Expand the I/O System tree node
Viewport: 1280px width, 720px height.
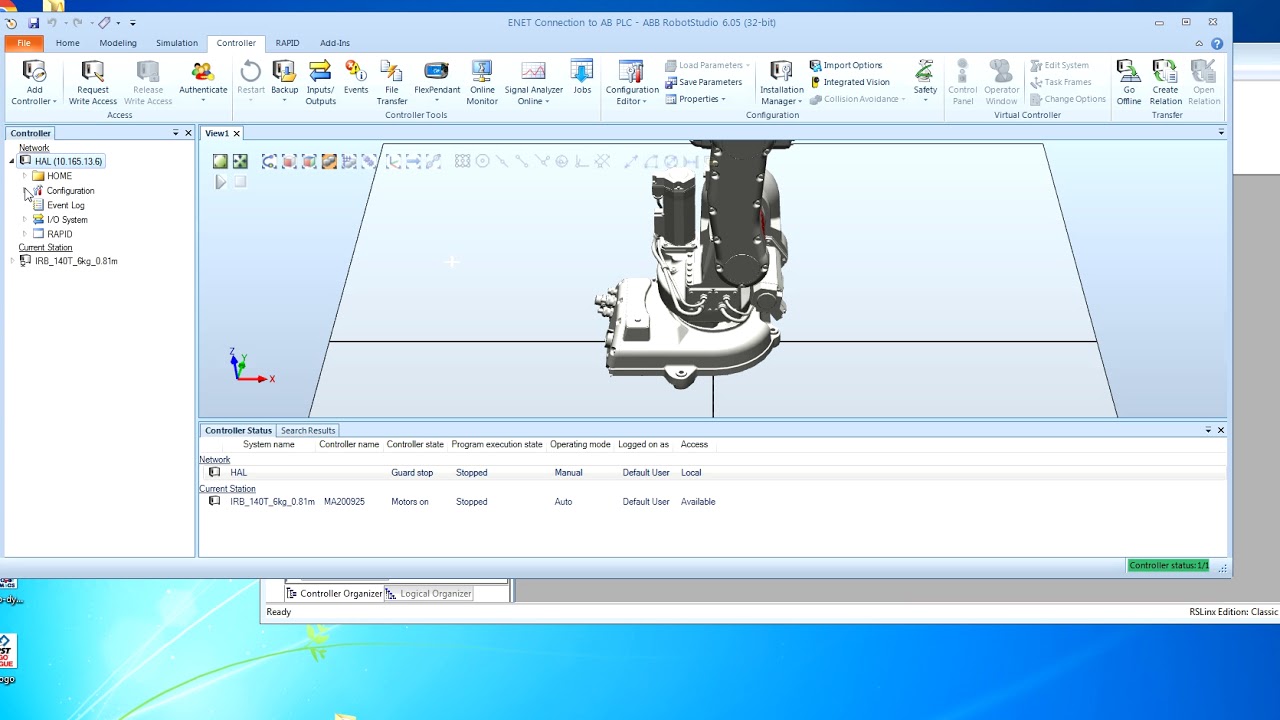(24, 220)
